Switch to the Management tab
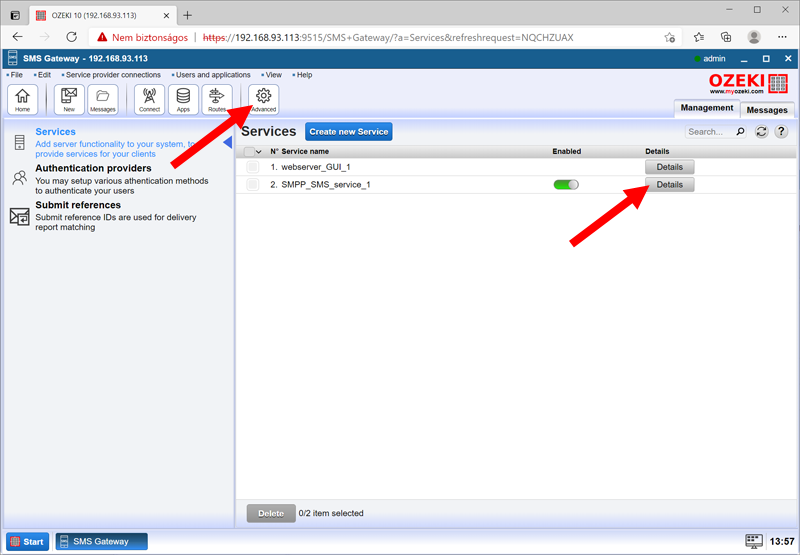Image resolution: width=800 pixels, height=555 pixels. coord(707,108)
